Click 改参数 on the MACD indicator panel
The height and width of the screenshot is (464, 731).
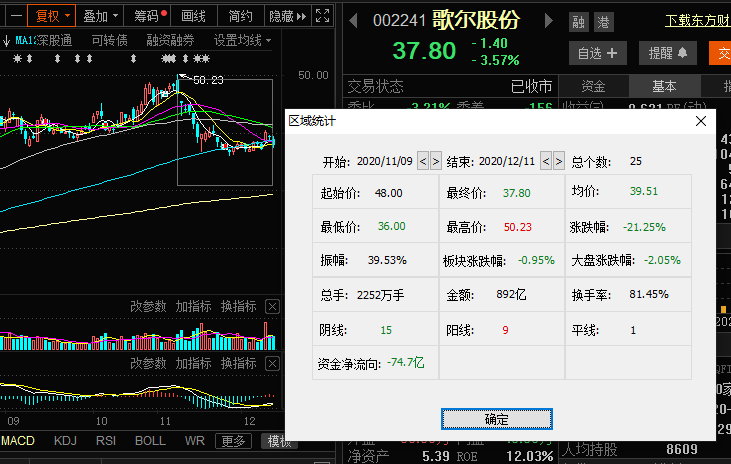point(148,363)
